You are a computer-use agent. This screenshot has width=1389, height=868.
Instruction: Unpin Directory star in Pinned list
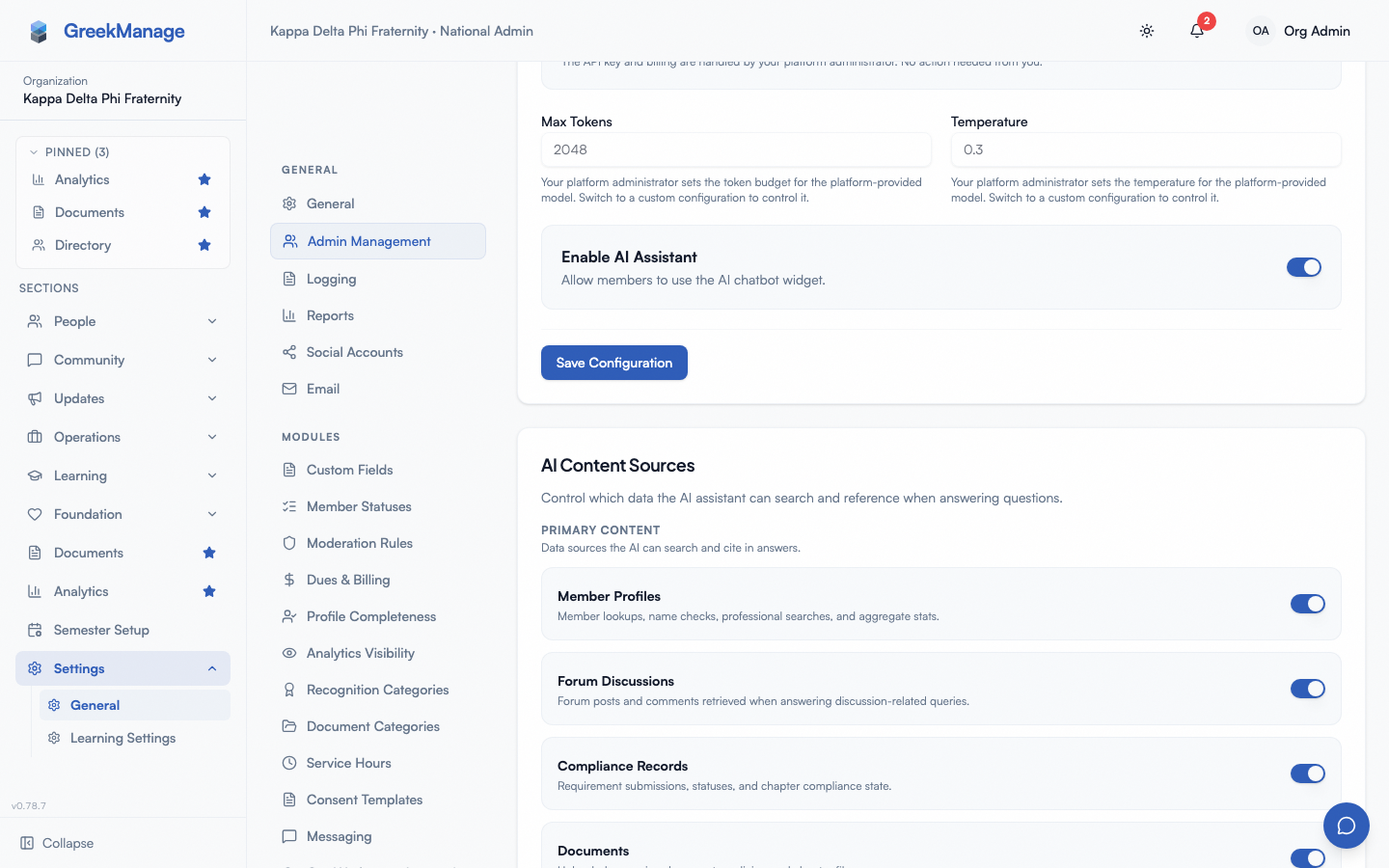click(x=204, y=245)
